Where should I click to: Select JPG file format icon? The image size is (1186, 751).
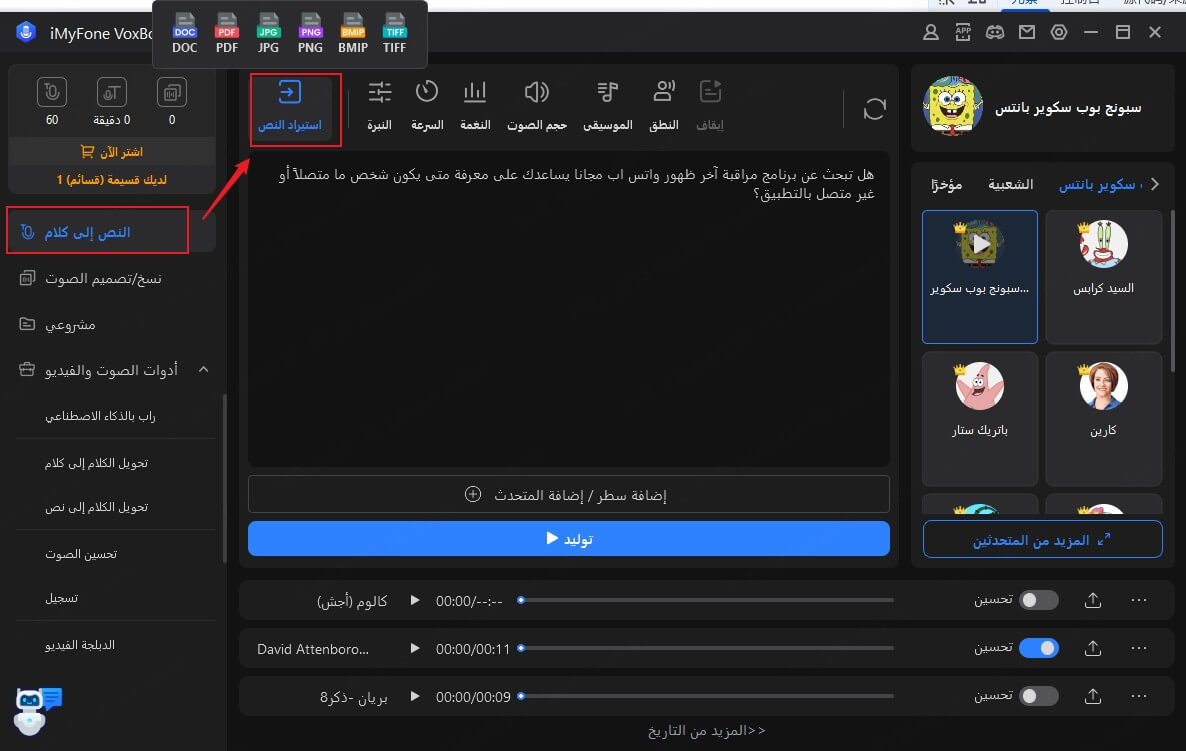click(x=269, y=33)
